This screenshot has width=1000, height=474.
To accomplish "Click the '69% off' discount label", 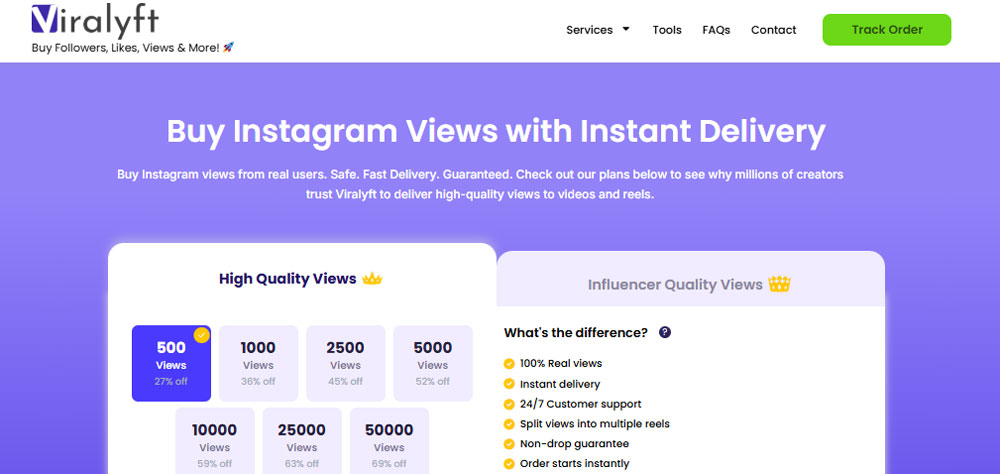I will 389,464.
